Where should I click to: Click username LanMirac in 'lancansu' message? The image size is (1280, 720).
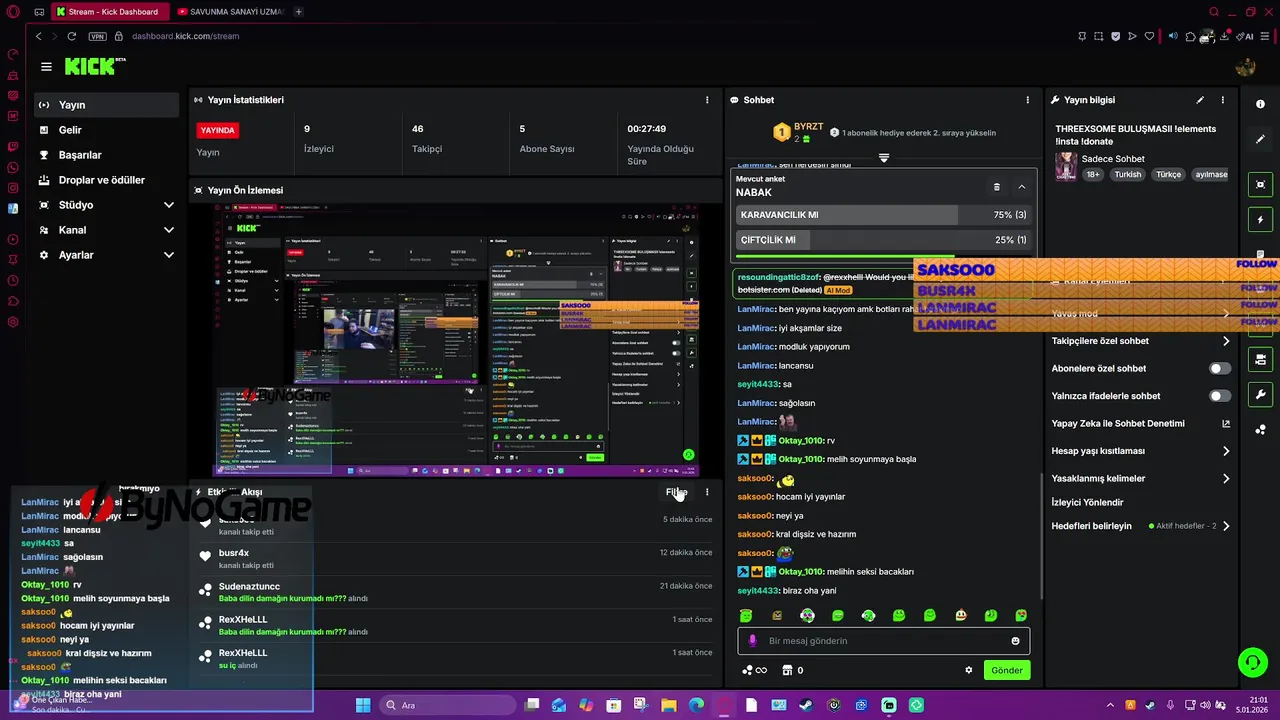(x=756, y=366)
